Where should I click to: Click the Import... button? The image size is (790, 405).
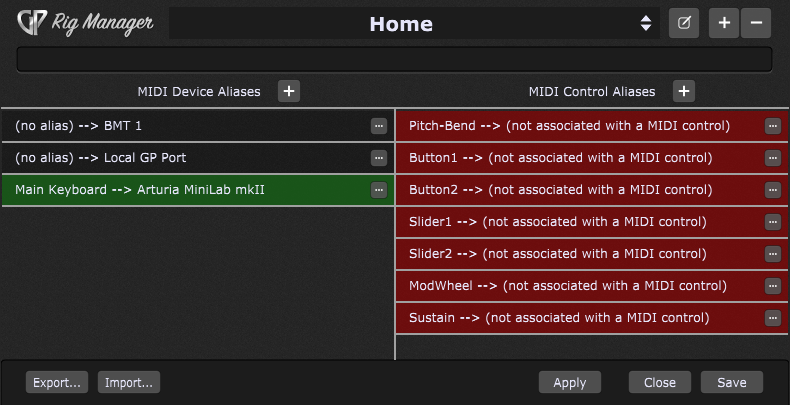click(x=129, y=382)
